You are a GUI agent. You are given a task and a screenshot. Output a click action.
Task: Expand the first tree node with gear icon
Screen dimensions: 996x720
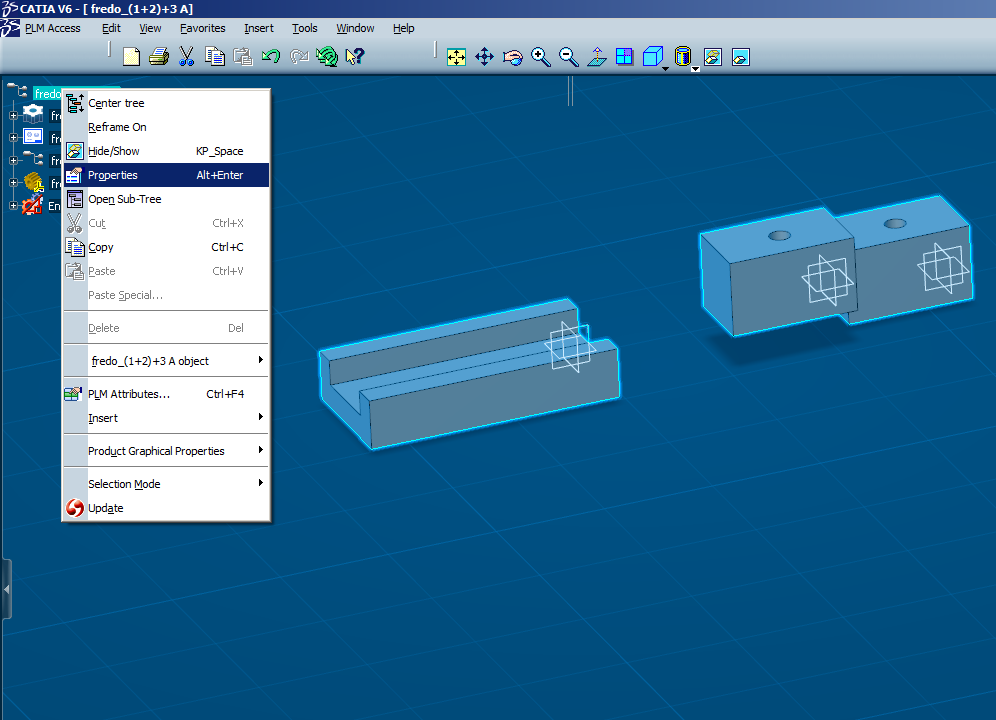tap(13, 116)
